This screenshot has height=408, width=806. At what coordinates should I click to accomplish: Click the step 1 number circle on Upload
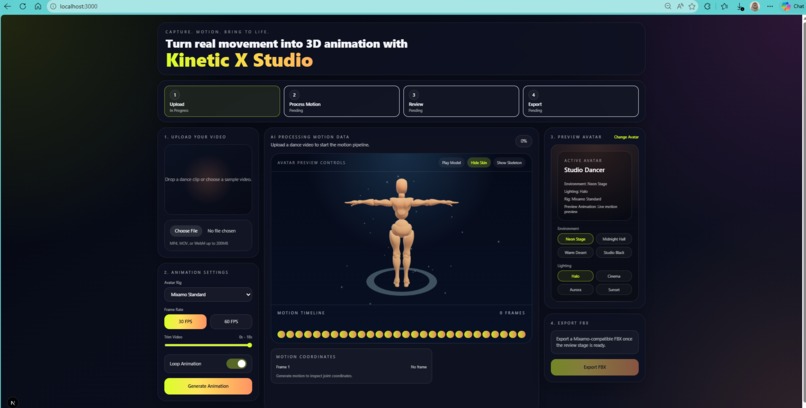[x=175, y=95]
